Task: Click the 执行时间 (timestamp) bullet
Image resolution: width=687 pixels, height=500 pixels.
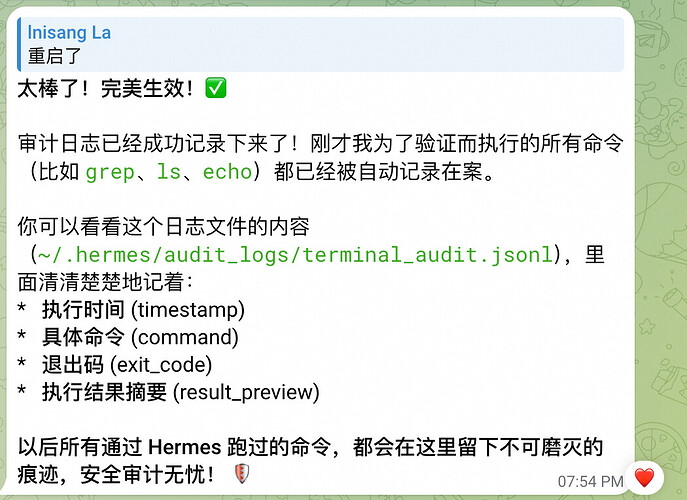Action: [142, 310]
